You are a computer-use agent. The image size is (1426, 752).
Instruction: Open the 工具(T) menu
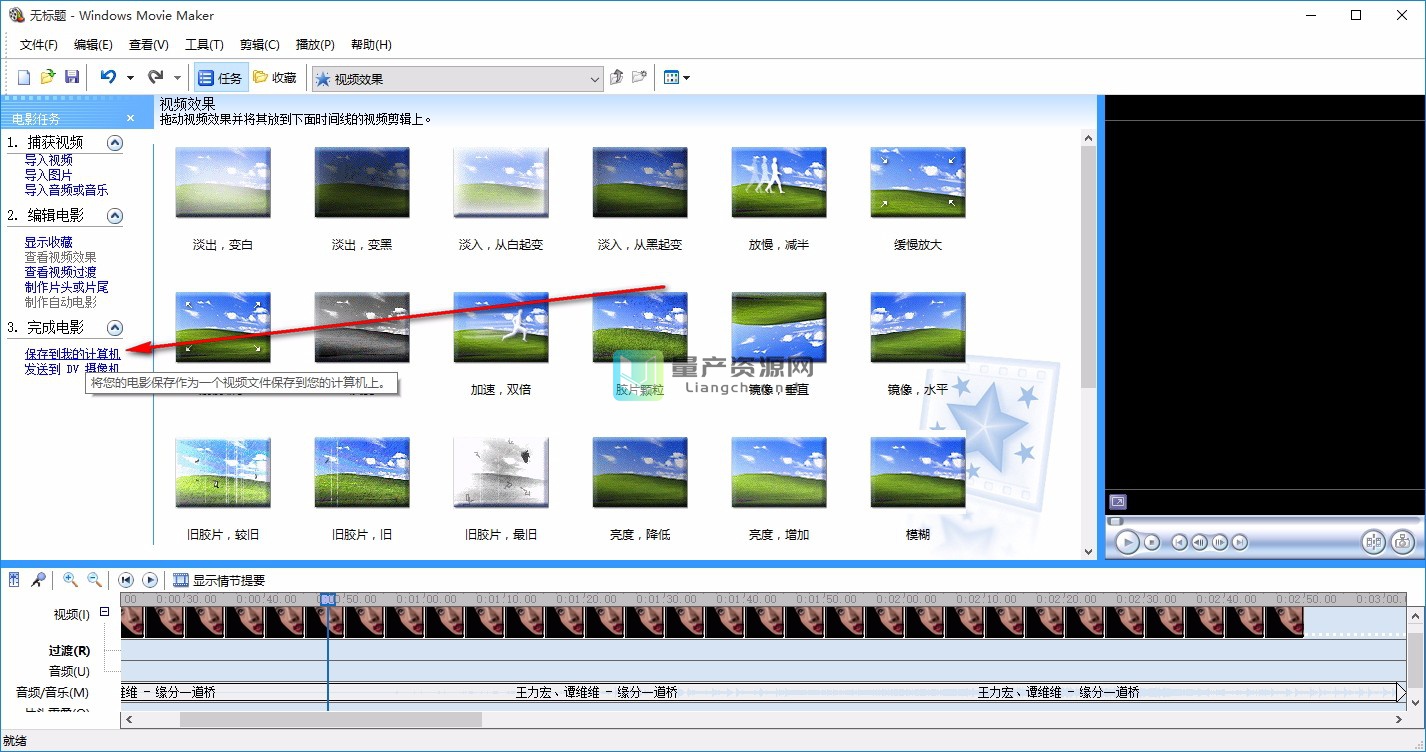(x=204, y=45)
